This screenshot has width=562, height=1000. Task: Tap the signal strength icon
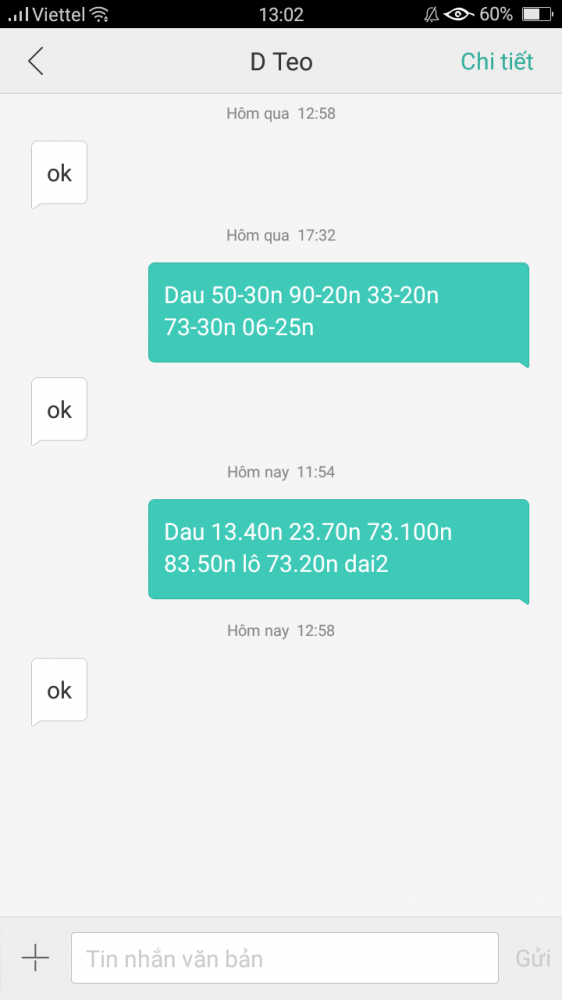click(x=18, y=14)
